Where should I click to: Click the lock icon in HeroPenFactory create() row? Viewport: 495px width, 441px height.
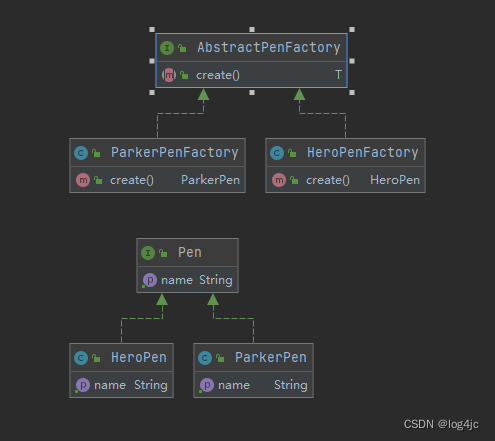[294, 180]
